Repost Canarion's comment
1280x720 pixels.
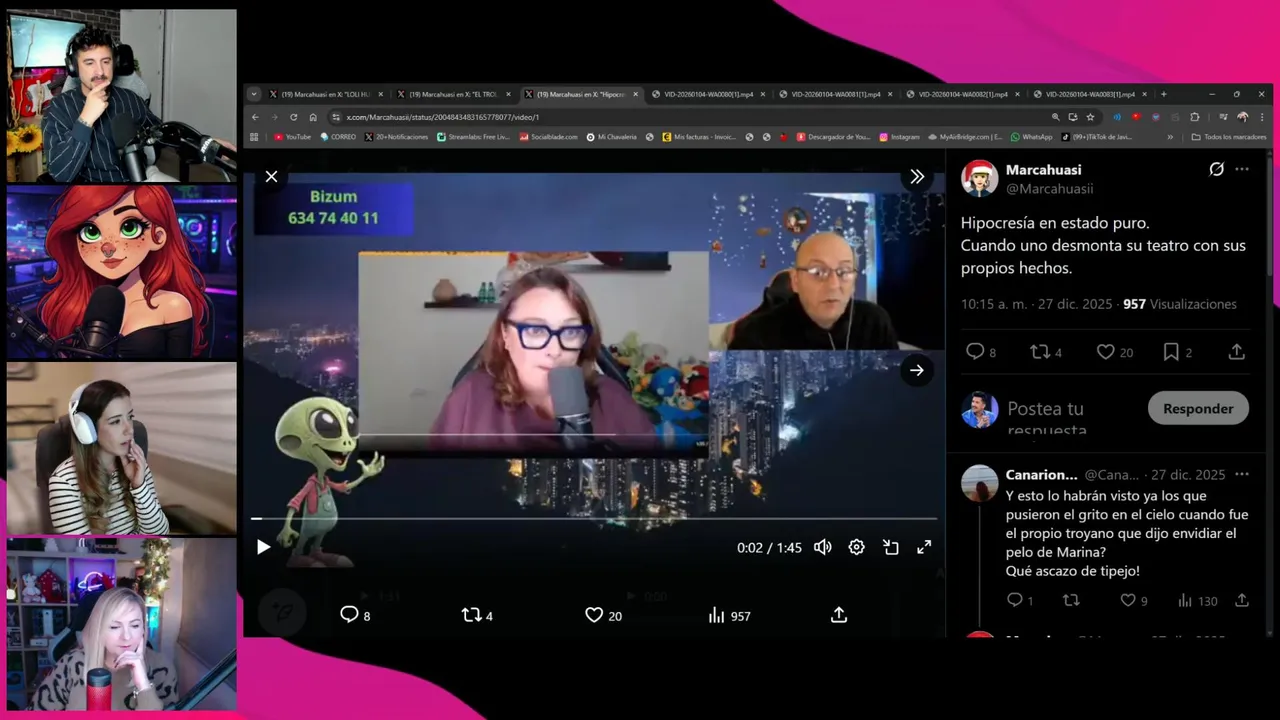(x=1071, y=600)
